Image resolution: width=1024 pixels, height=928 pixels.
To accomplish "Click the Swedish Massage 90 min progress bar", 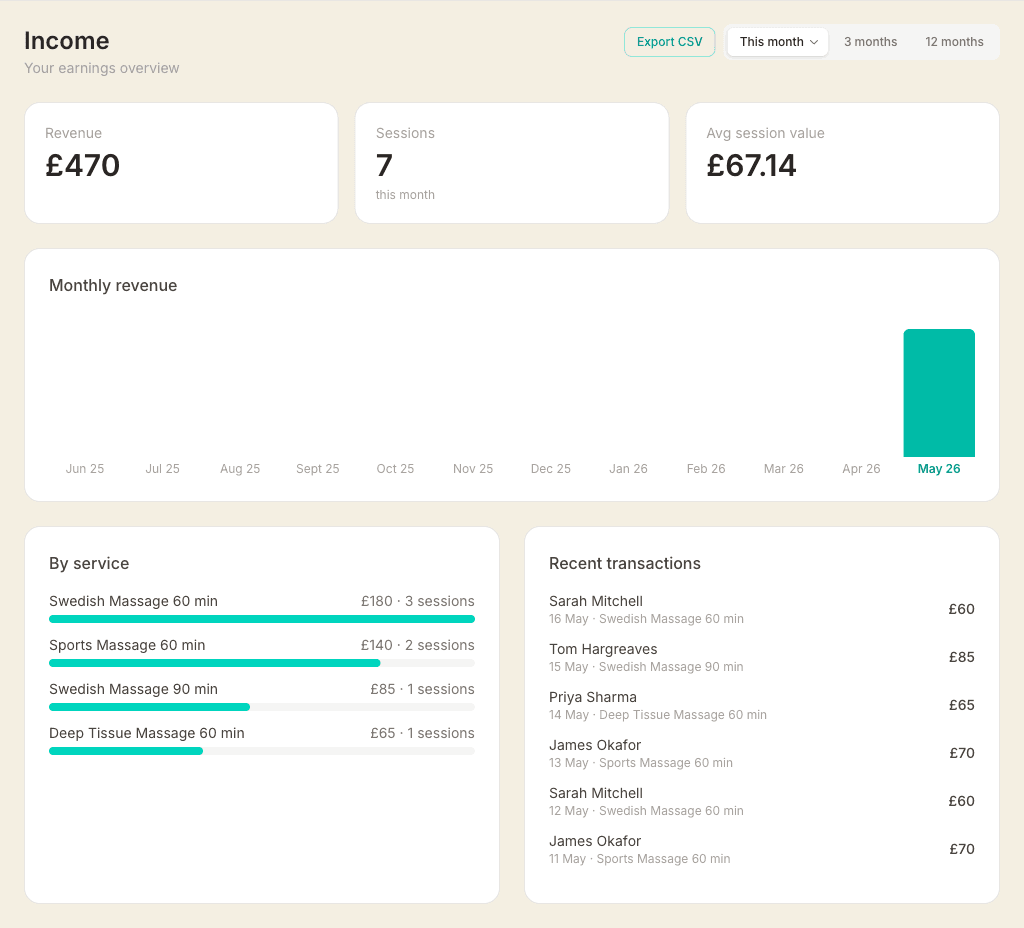I will (x=262, y=707).
